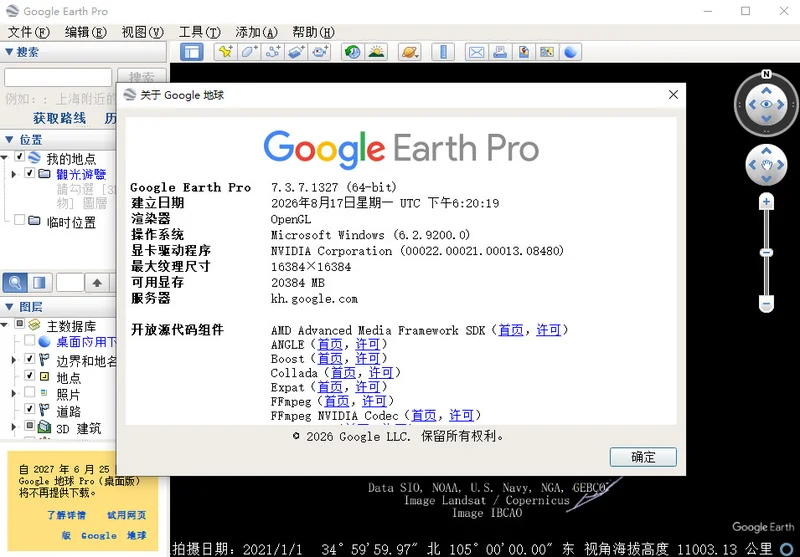
Task: Click the 确定 button in About dialog
Action: [x=643, y=457]
